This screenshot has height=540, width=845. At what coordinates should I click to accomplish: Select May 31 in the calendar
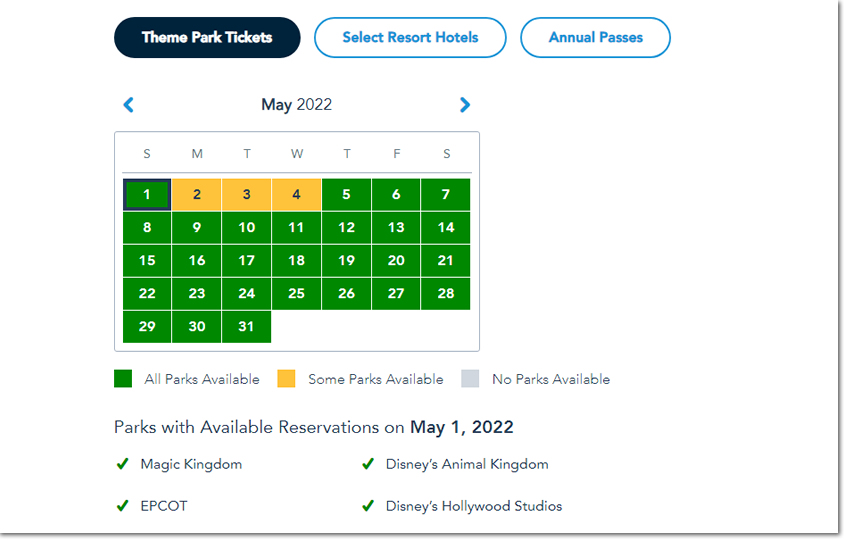246,327
